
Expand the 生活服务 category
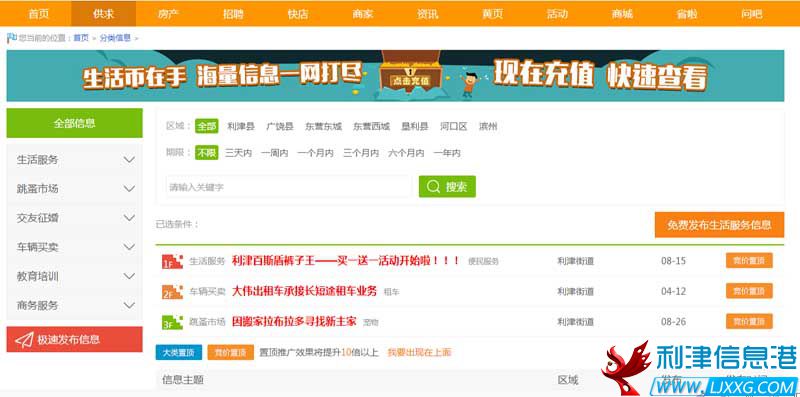[74, 160]
